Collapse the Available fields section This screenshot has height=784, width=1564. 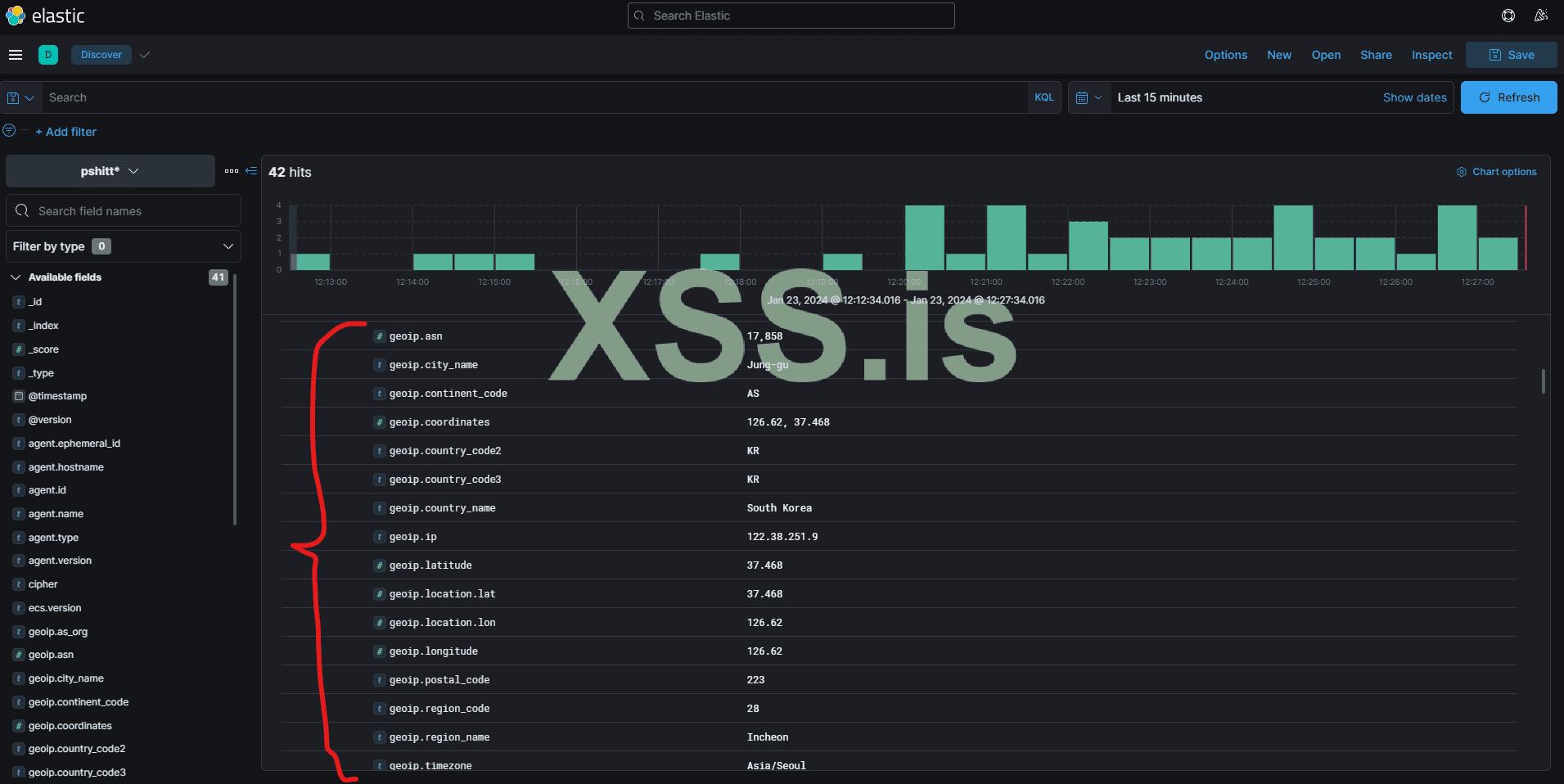(x=16, y=277)
